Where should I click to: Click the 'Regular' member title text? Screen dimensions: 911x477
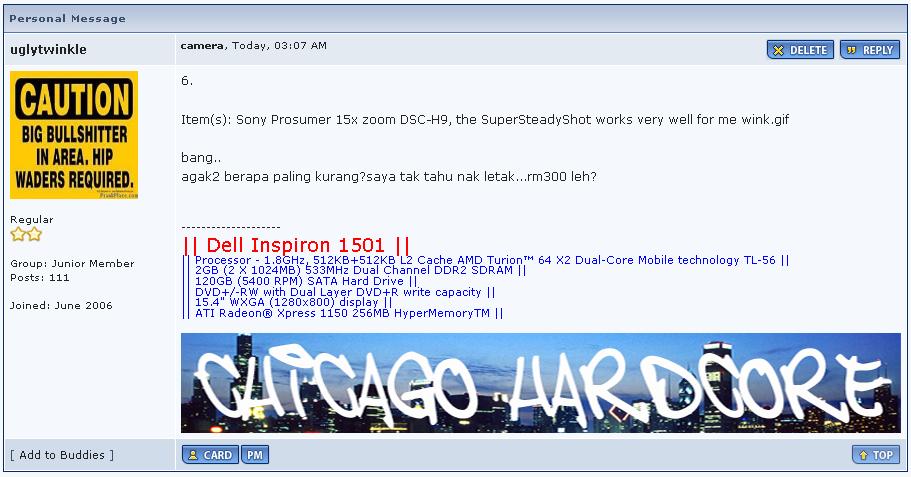pyautogui.click(x=31, y=220)
